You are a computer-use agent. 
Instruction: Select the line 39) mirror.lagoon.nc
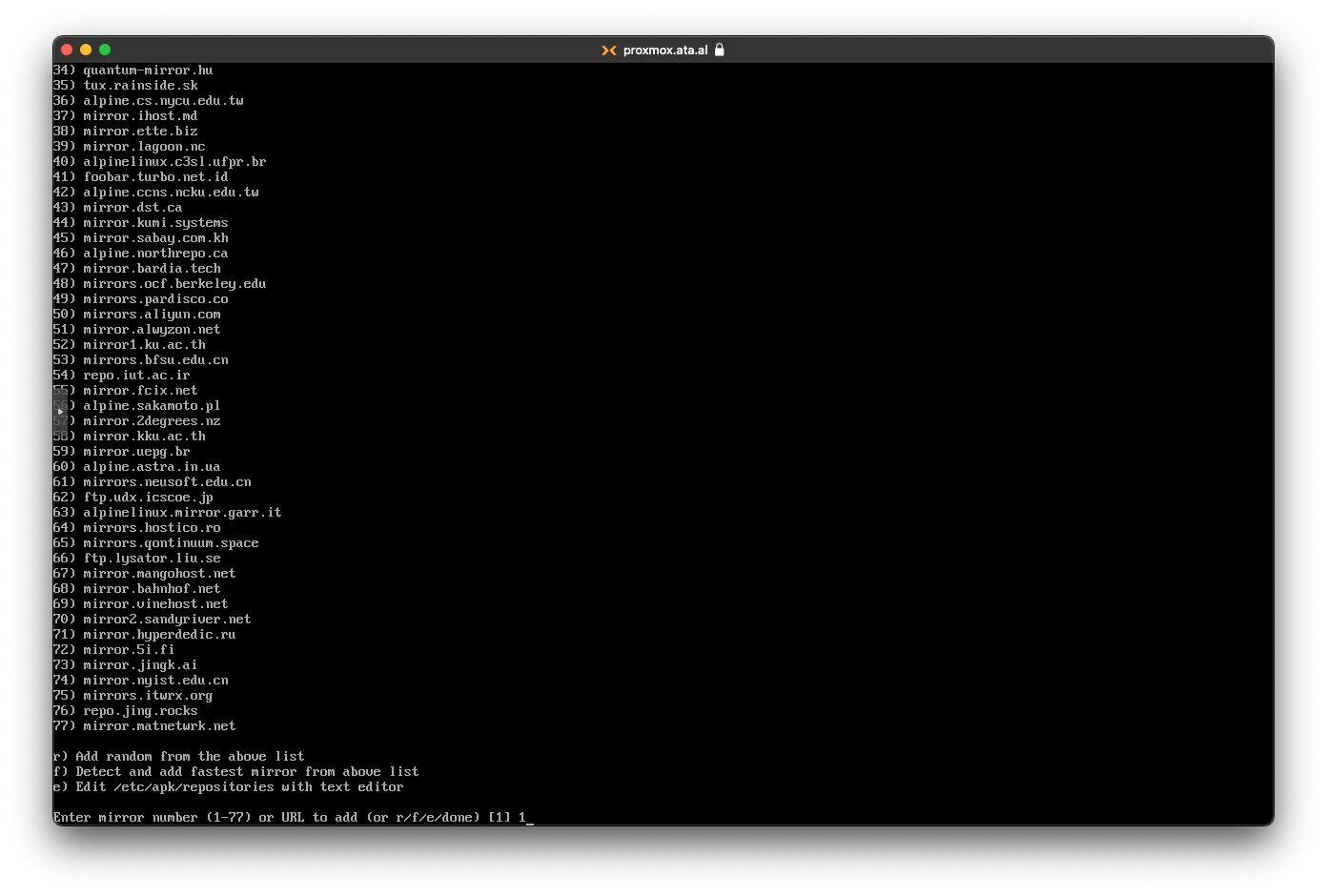pos(130,147)
